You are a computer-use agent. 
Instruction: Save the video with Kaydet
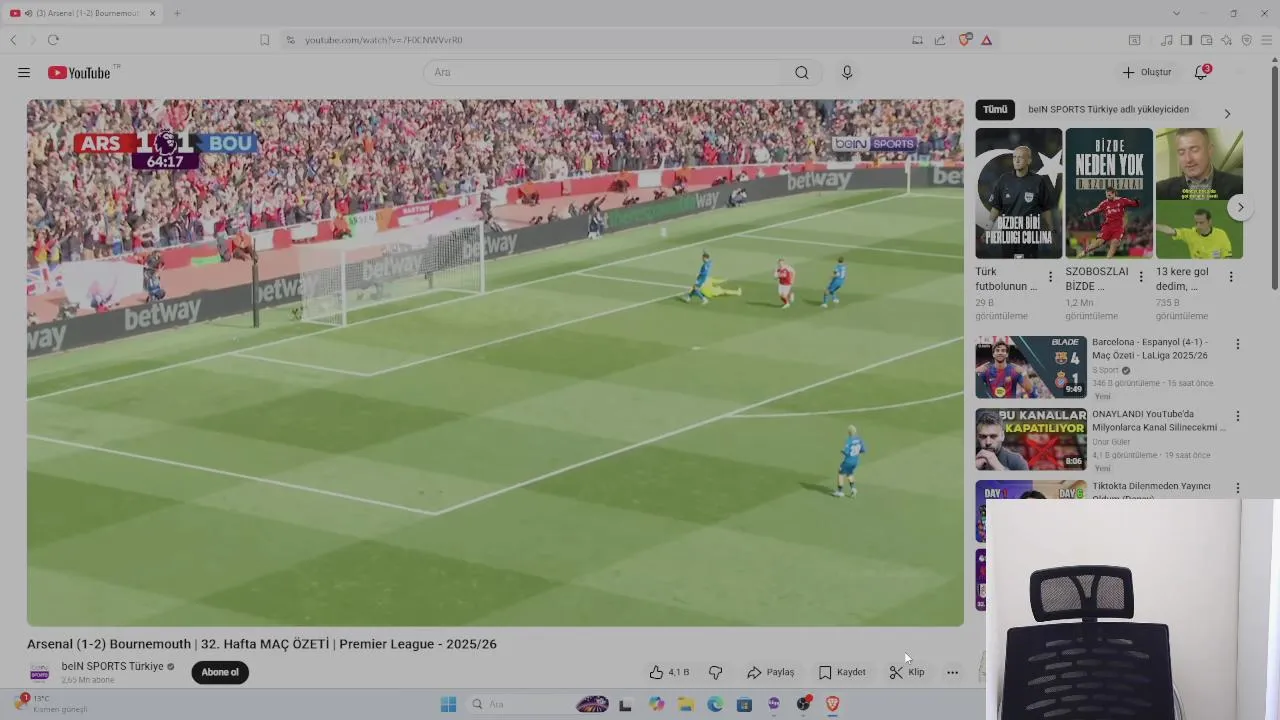[x=842, y=673]
